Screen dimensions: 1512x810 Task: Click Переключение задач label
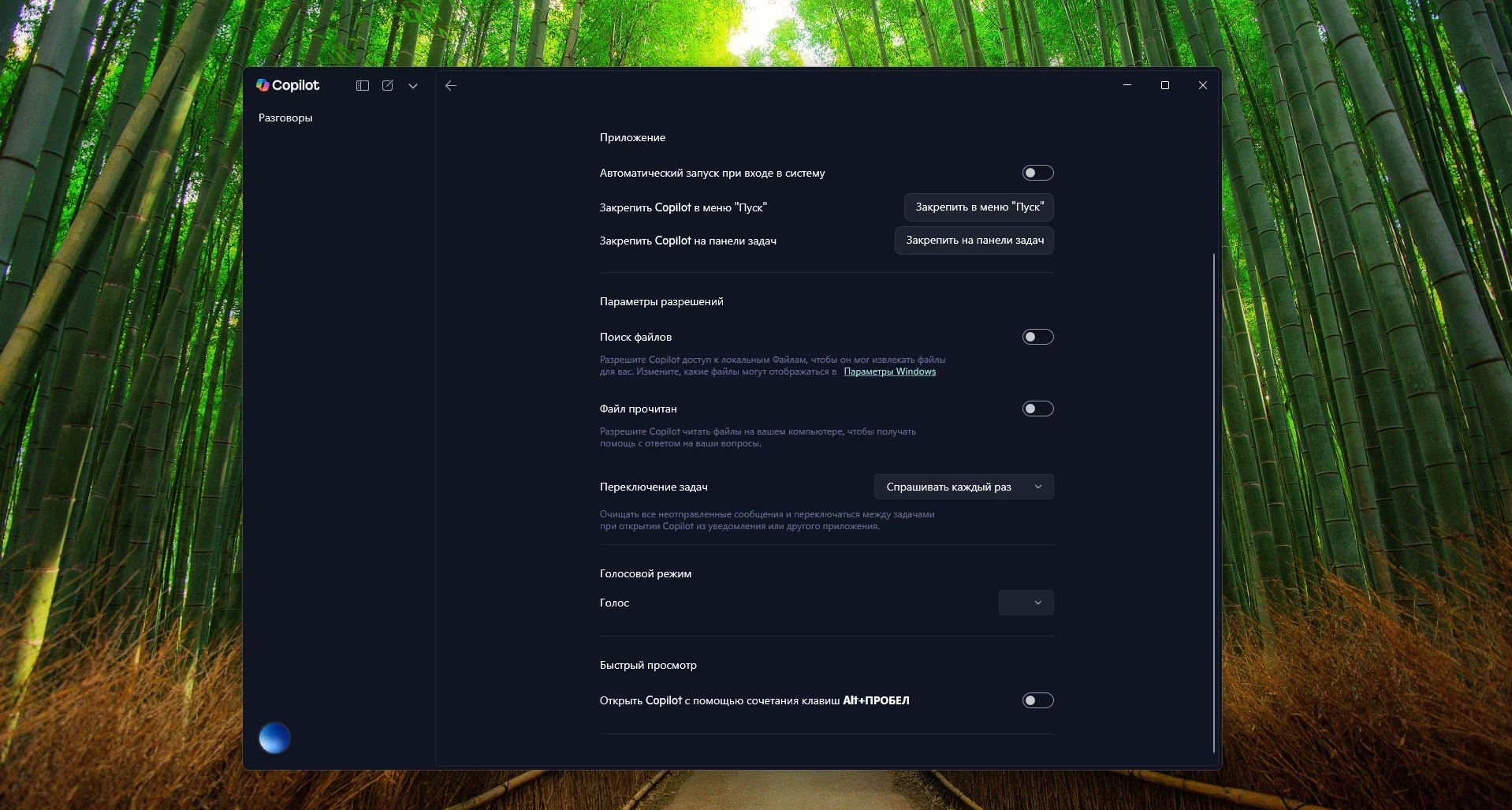pos(654,487)
